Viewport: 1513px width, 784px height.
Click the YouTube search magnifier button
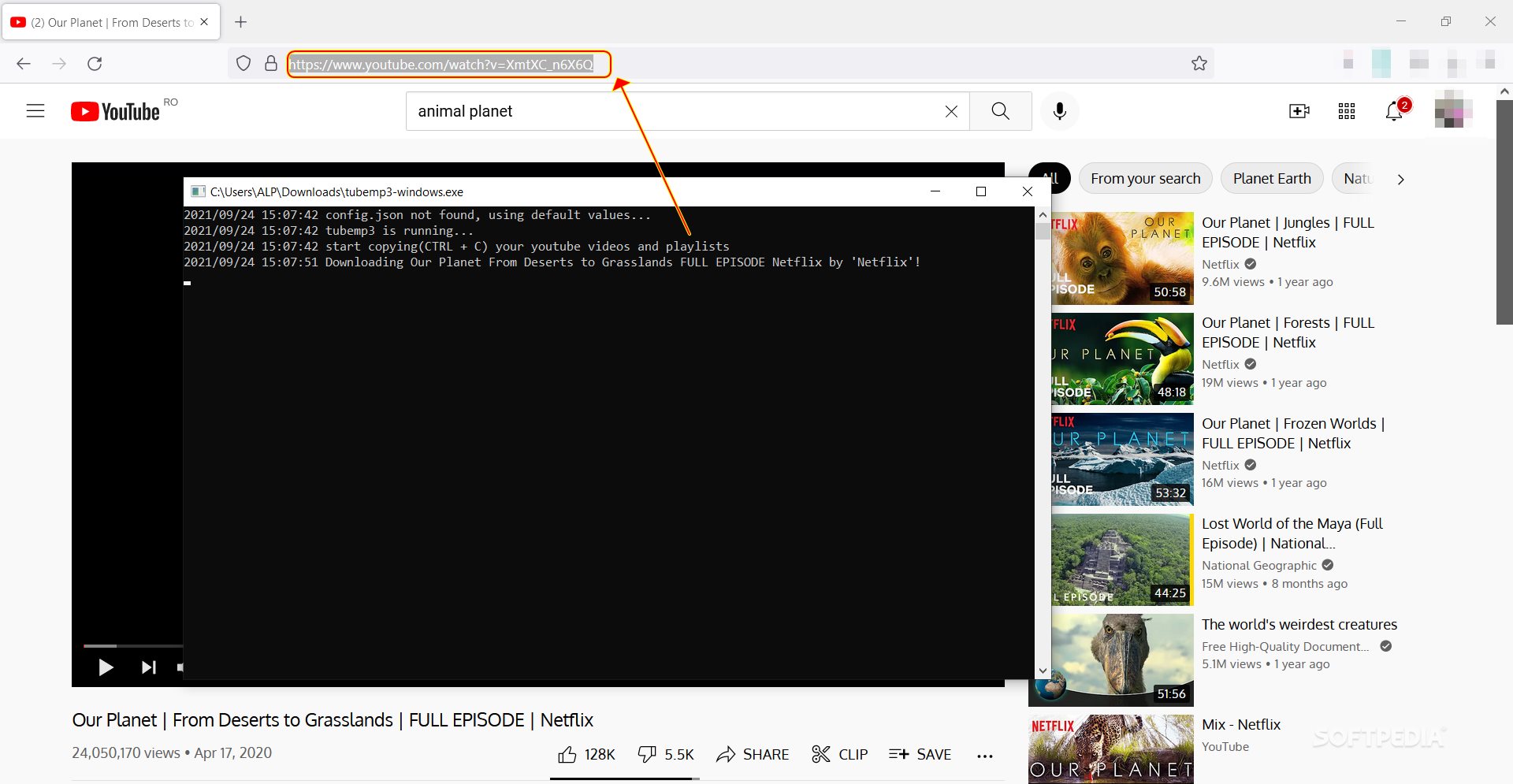[x=1001, y=111]
